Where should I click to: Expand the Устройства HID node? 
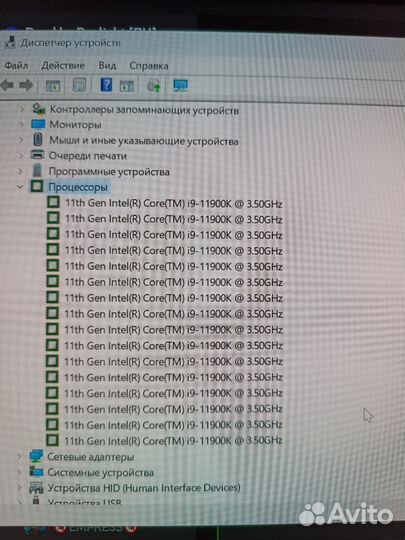tap(20, 488)
